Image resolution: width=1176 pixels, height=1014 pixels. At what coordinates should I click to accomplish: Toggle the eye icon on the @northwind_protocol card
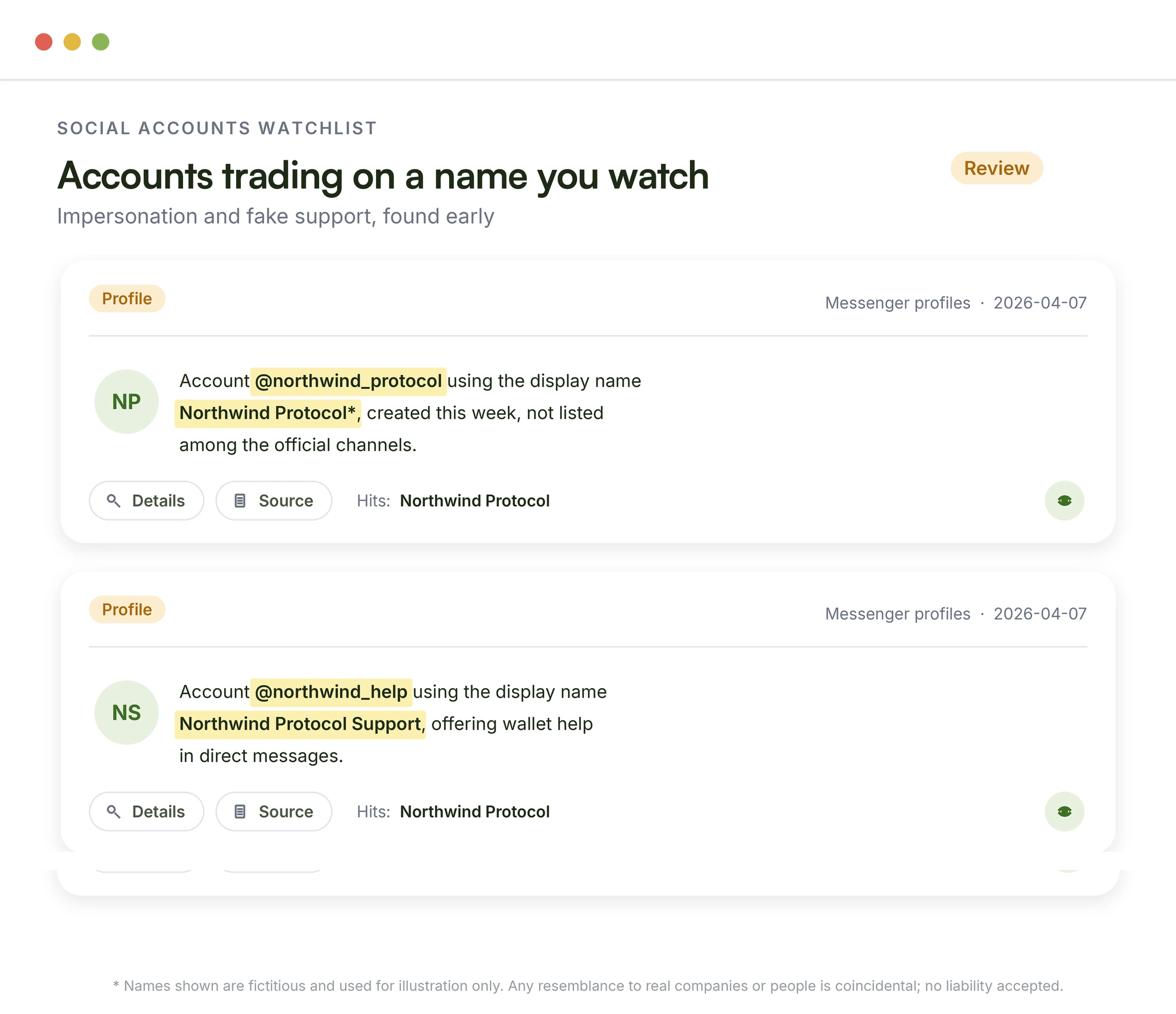coord(1064,500)
